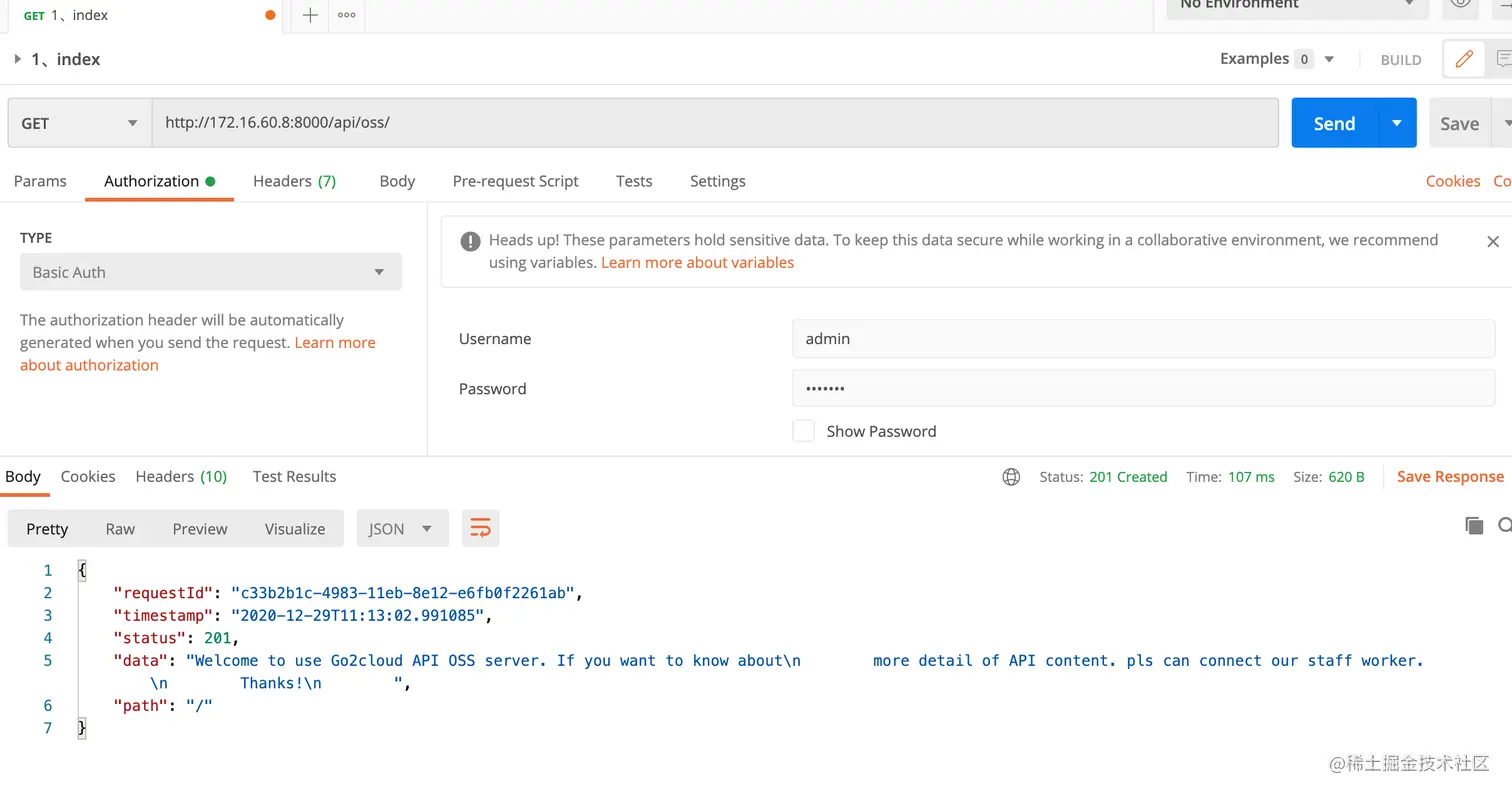
Task: Click the search response icon
Action: click(1504, 526)
